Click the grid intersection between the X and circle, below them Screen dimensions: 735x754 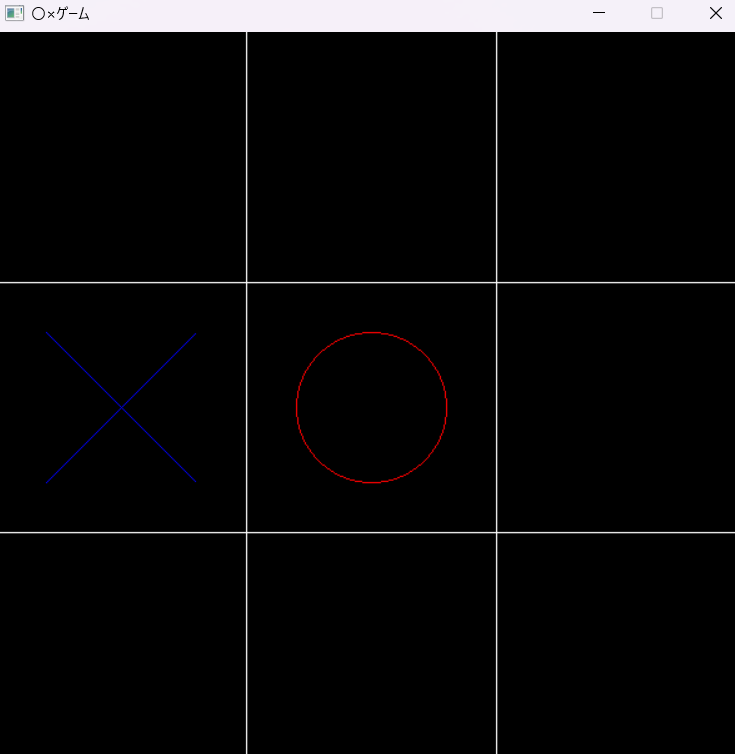pyautogui.click(x=246, y=532)
